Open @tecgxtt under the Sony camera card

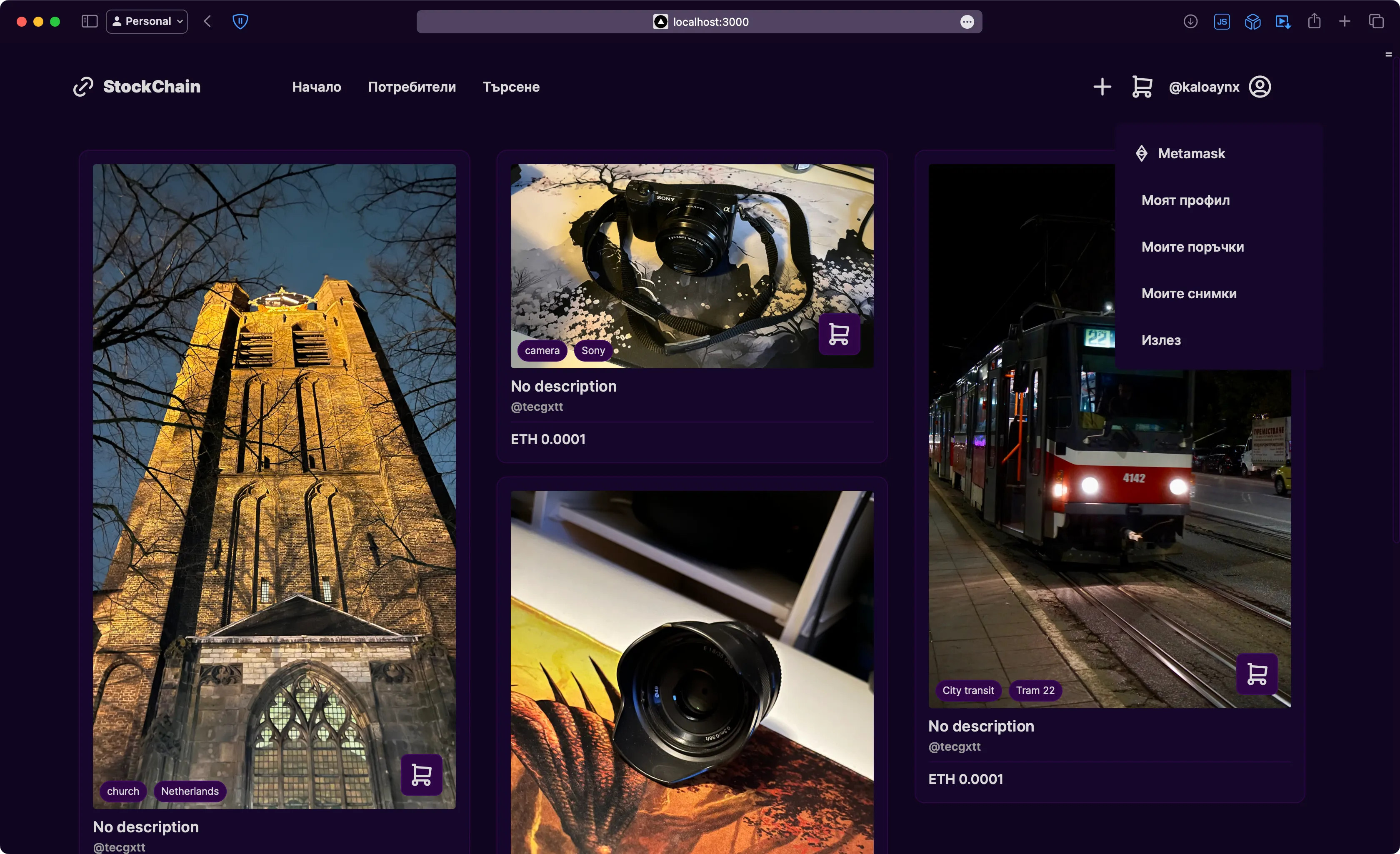[537, 407]
